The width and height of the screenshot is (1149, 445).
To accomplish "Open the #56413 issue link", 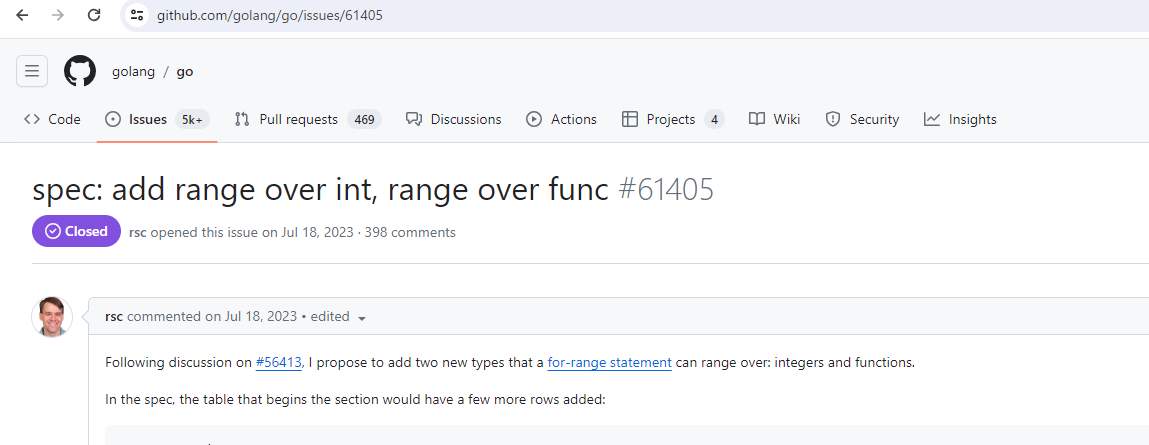I will pos(278,362).
